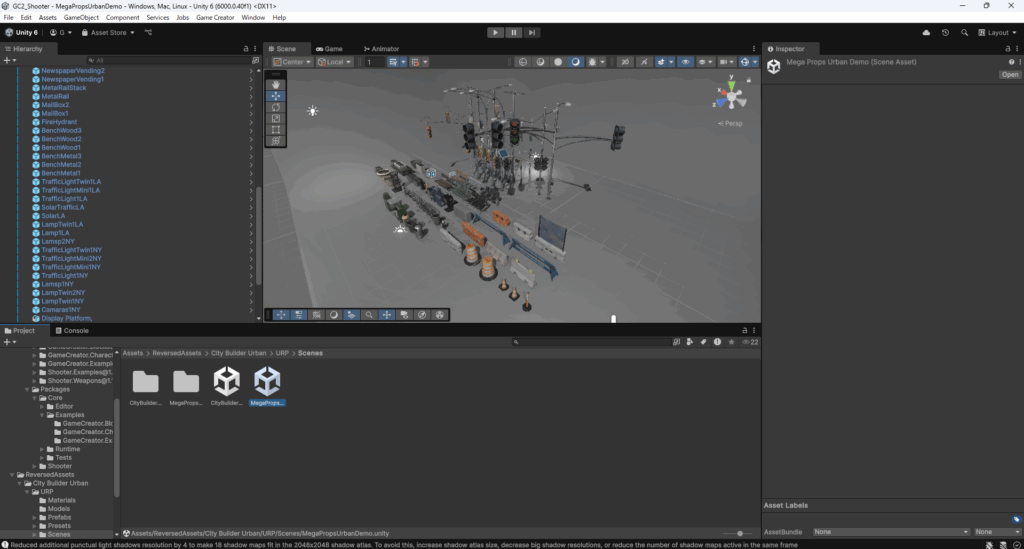The width and height of the screenshot is (1024, 549).
Task: Click the Open button in Inspector
Action: [1009, 75]
